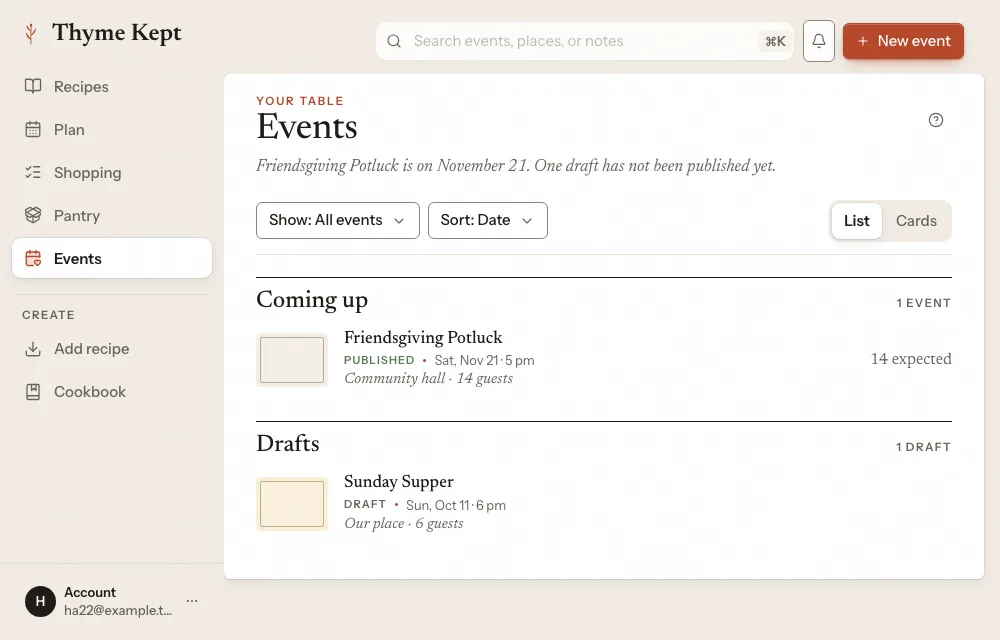Viewport: 1000px width, 640px height.
Task: Click the Shopping checklist icon
Action: [x=33, y=172]
